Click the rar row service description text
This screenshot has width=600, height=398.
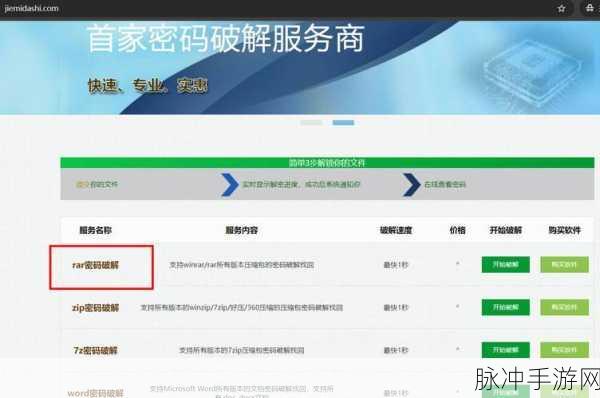(x=242, y=265)
